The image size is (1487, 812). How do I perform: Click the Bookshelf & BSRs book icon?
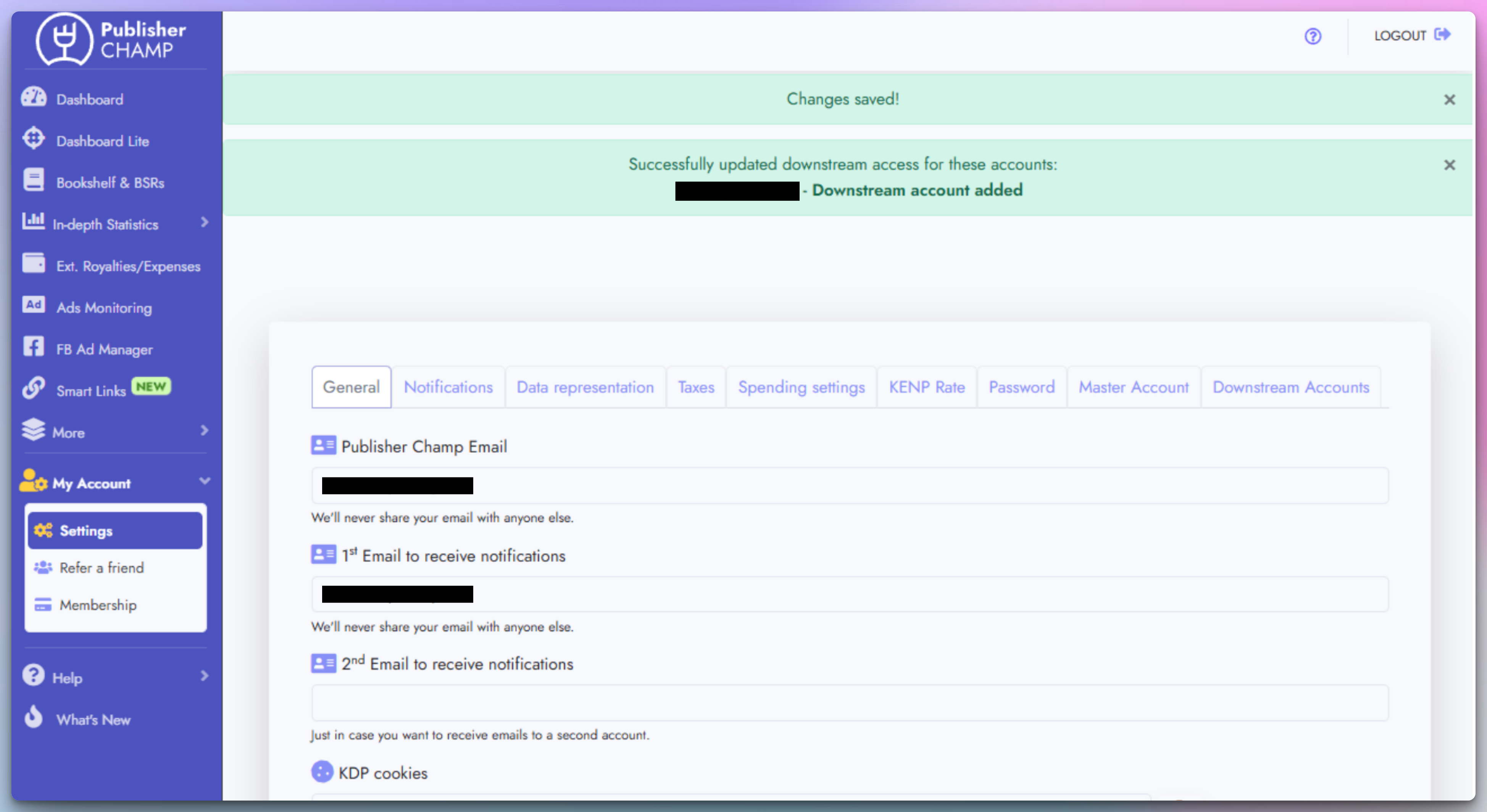(34, 180)
